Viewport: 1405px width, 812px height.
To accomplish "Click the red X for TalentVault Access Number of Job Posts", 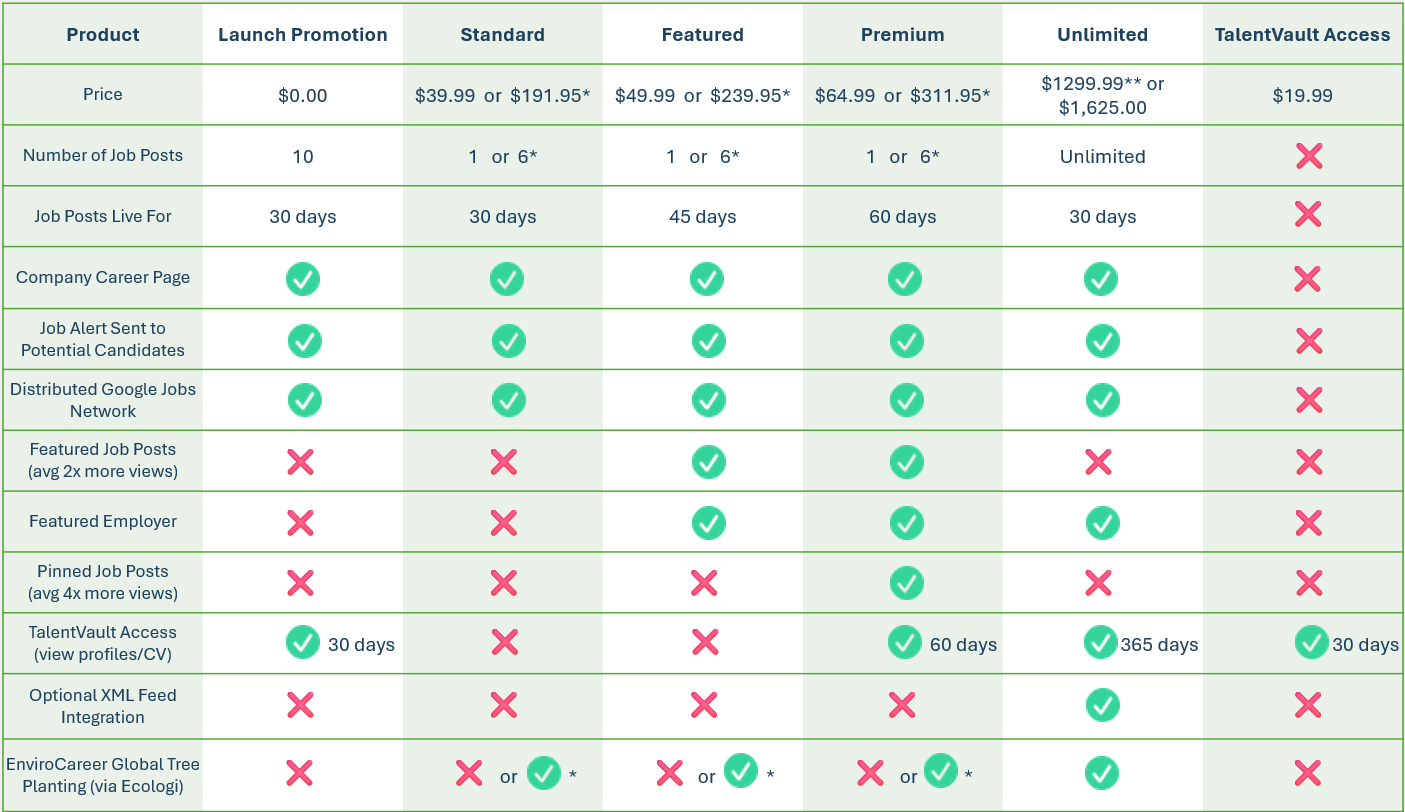I will tap(1308, 155).
